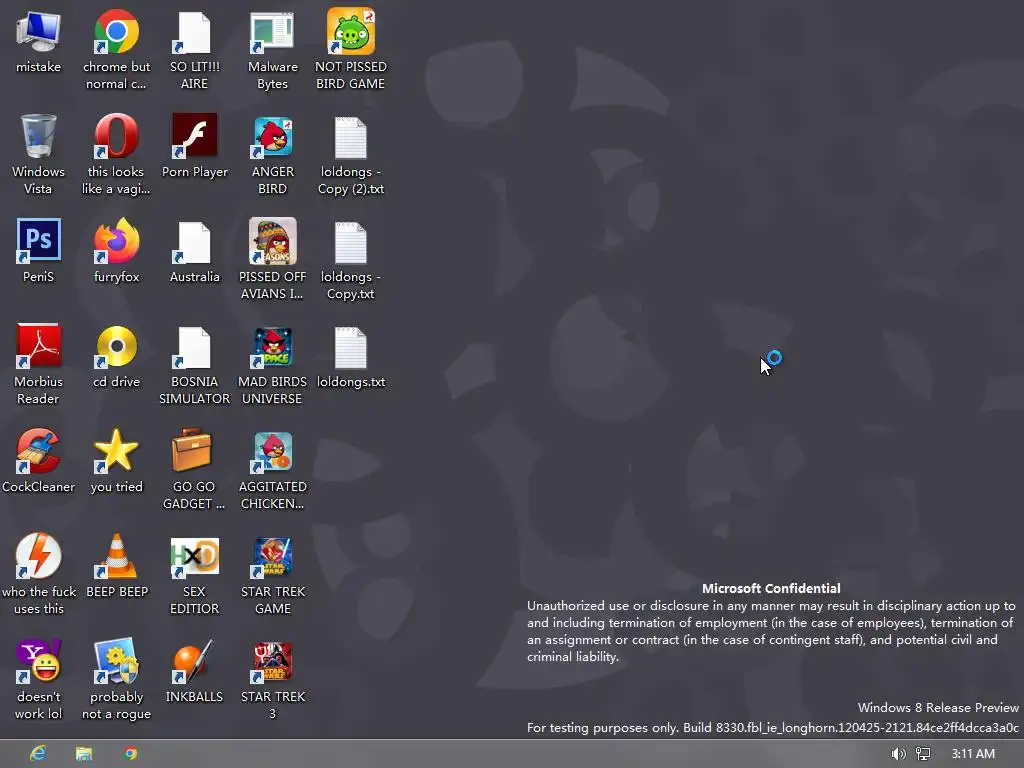The height and width of the screenshot is (768, 1024).
Task: Select the 'ANGER BIRD' game icon
Action: (272, 138)
